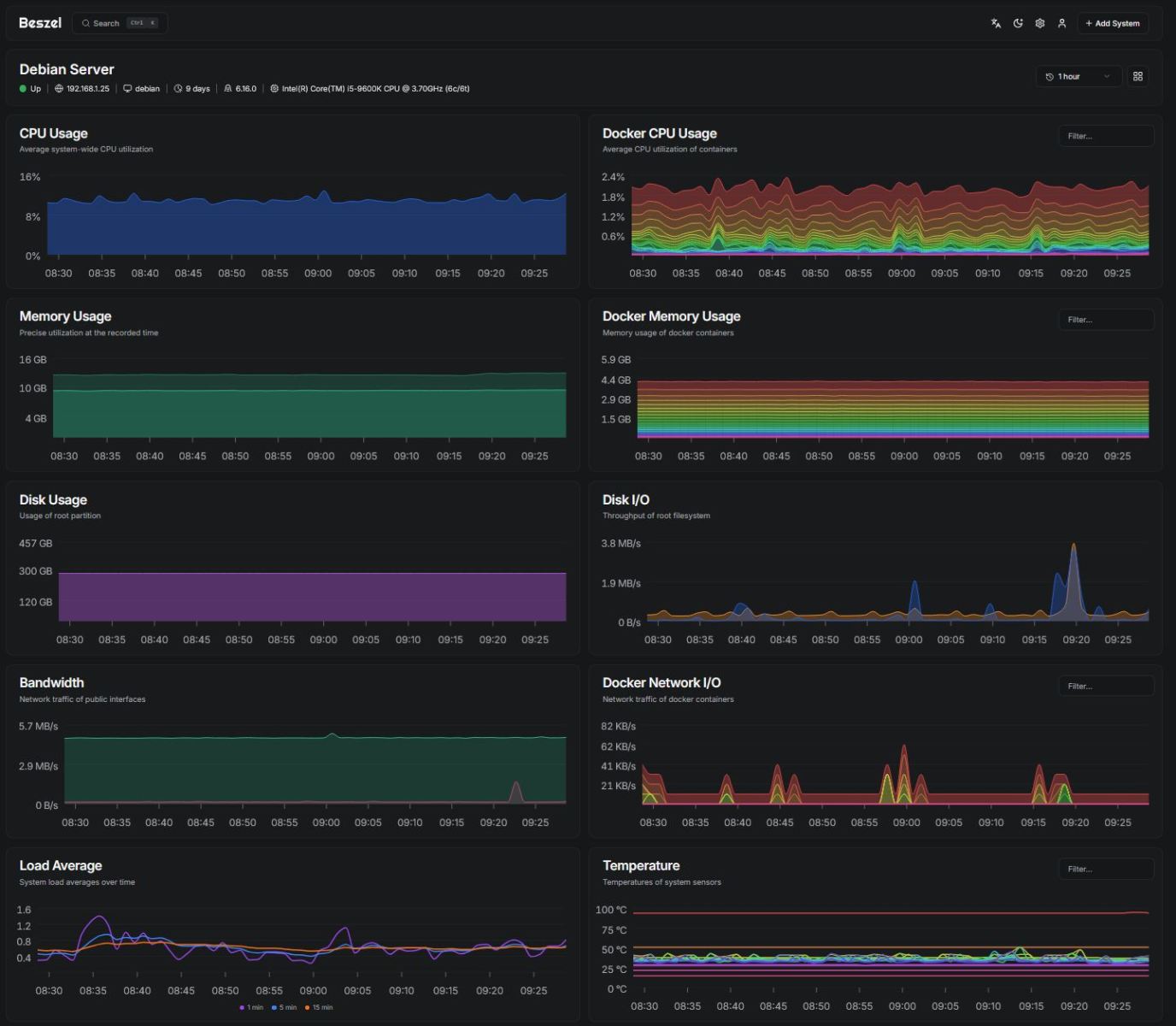Click the 100 °C Temperature axis label
This screenshot has width=1176, height=1026.
[611, 910]
